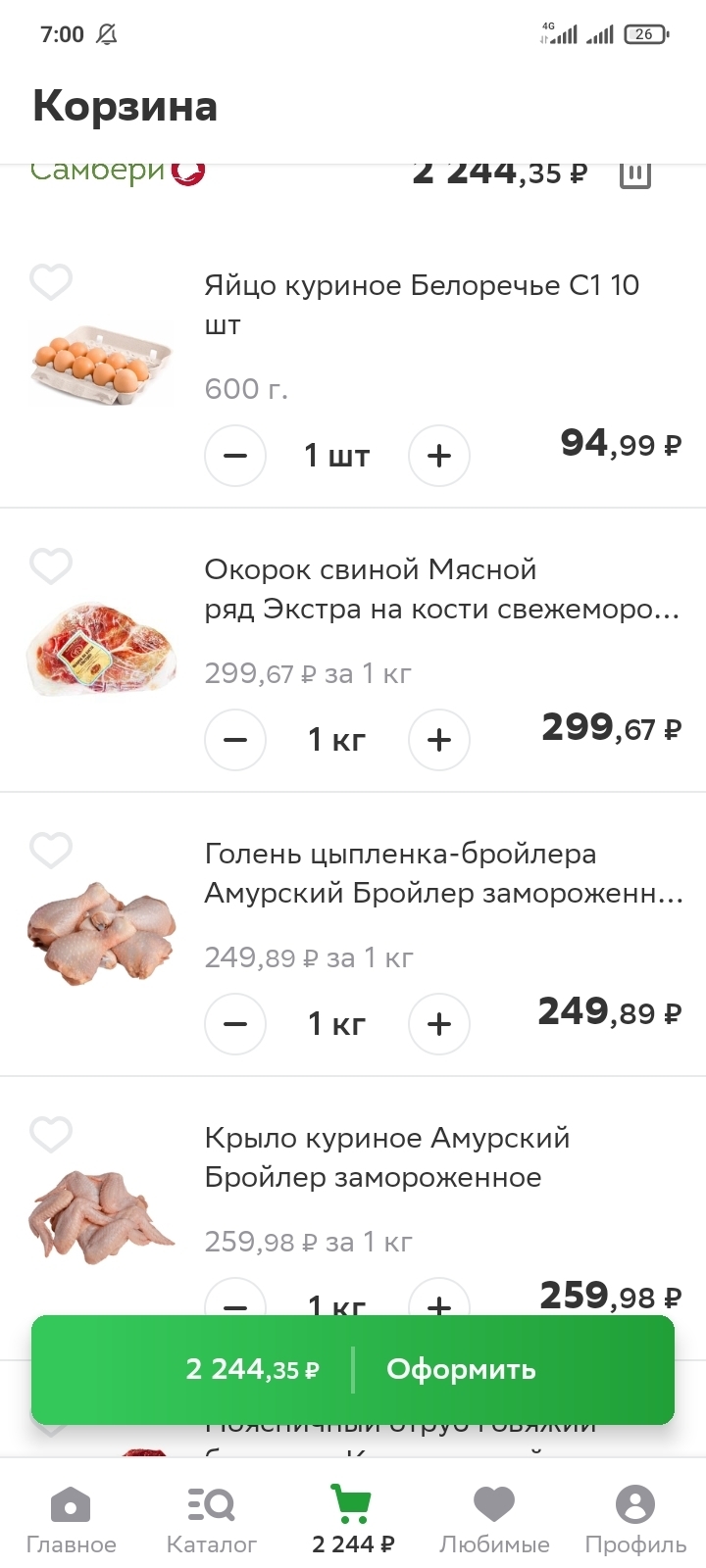Toggle favorite heart for Окорок свиной

[x=51, y=566]
